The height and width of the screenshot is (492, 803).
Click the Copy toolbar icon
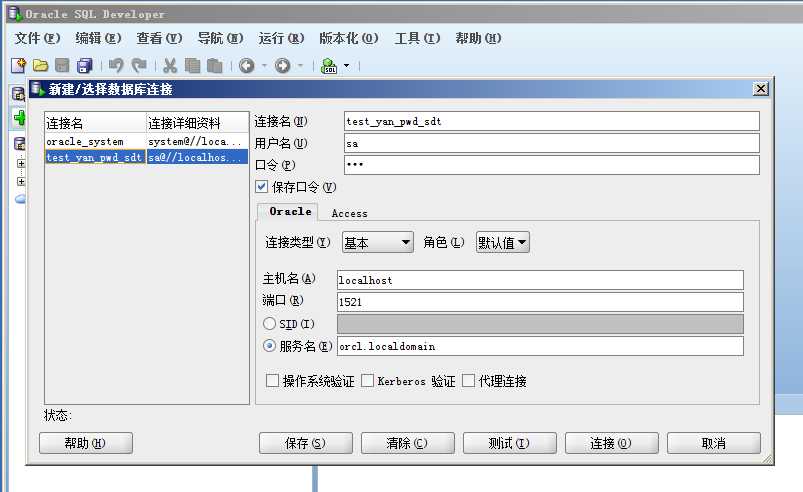(x=193, y=66)
